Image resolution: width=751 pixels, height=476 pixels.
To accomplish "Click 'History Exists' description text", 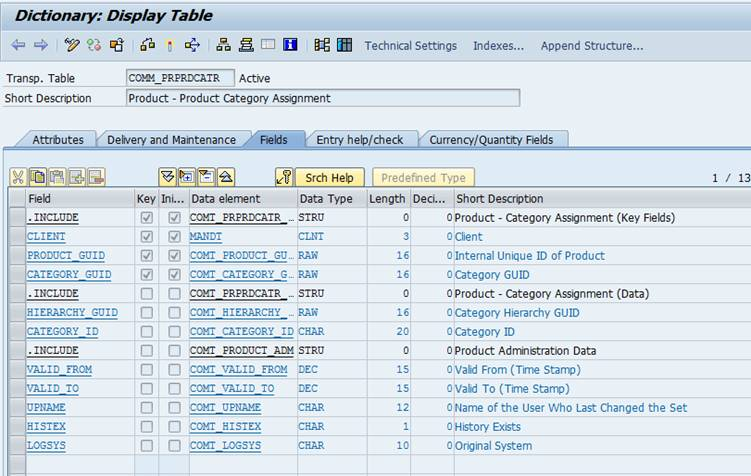I will [488, 427].
